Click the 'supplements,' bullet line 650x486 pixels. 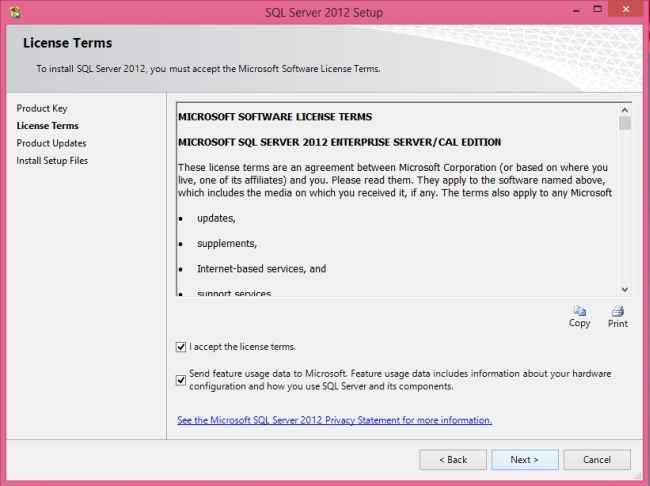pyautogui.click(x=227, y=243)
